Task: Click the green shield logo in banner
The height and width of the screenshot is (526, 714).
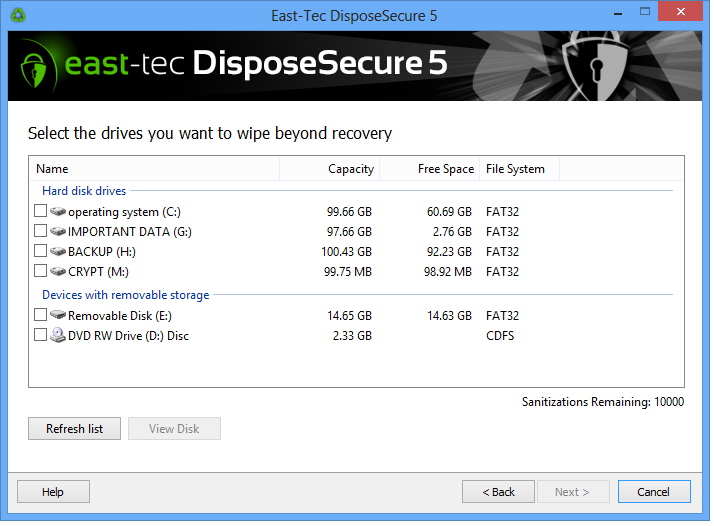Action: tap(34, 70)
